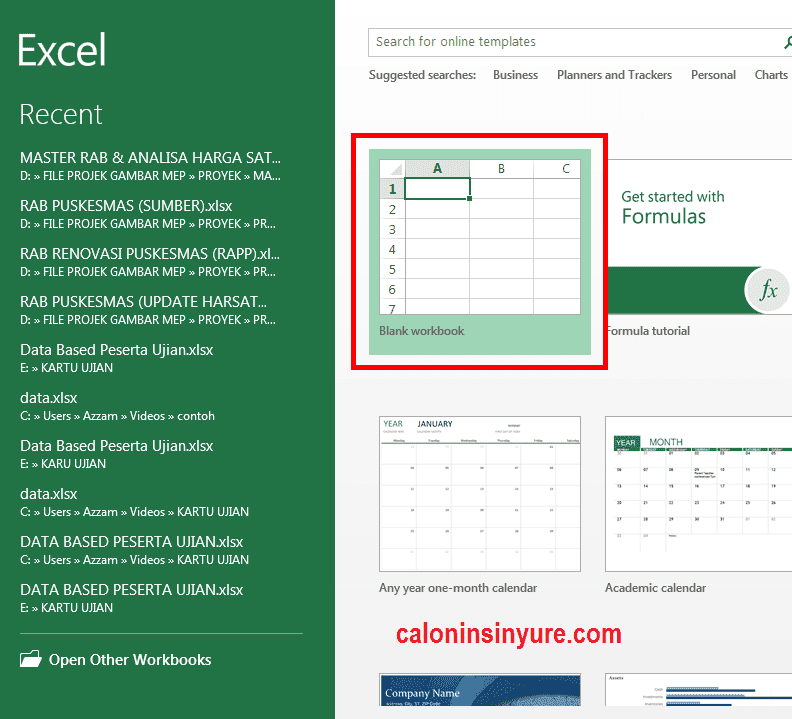This screenshot has height=719, width=792.
Task: Select the Planners and Trackers suggested search
Action: (x=614, y=75)
